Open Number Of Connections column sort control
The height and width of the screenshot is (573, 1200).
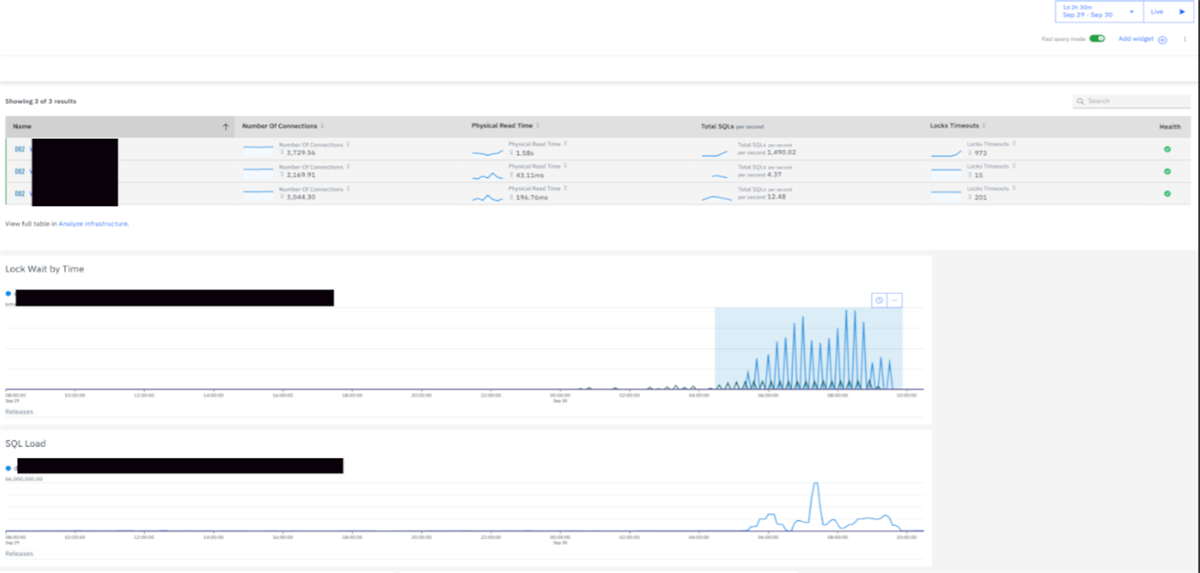323,126
